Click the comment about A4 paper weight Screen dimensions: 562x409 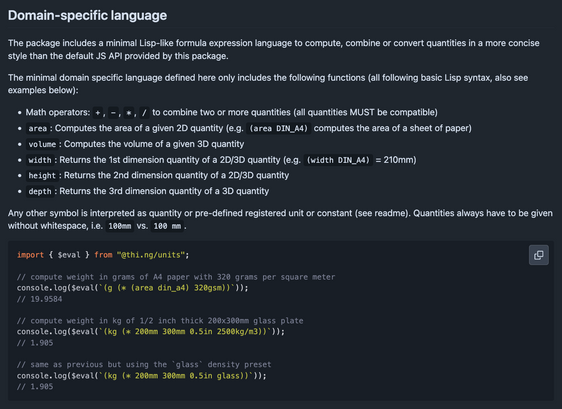(x=176, y=277)
